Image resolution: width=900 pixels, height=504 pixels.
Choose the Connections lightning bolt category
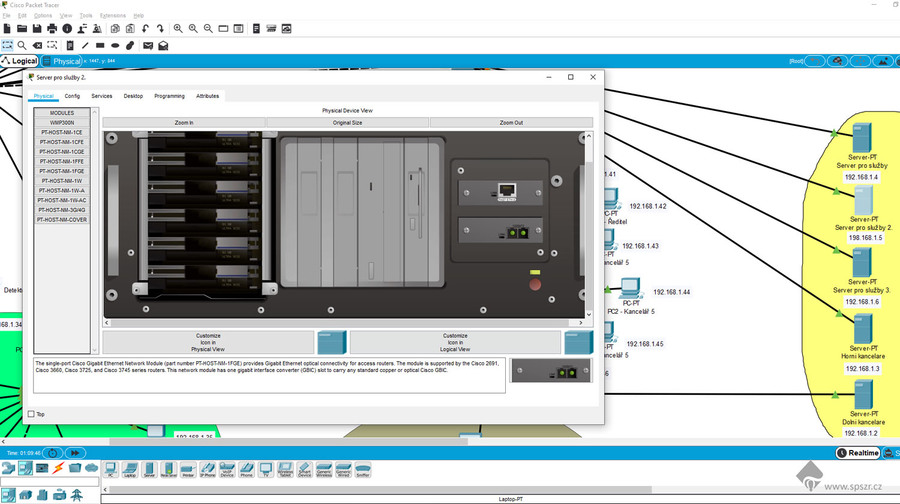point(59,468)
